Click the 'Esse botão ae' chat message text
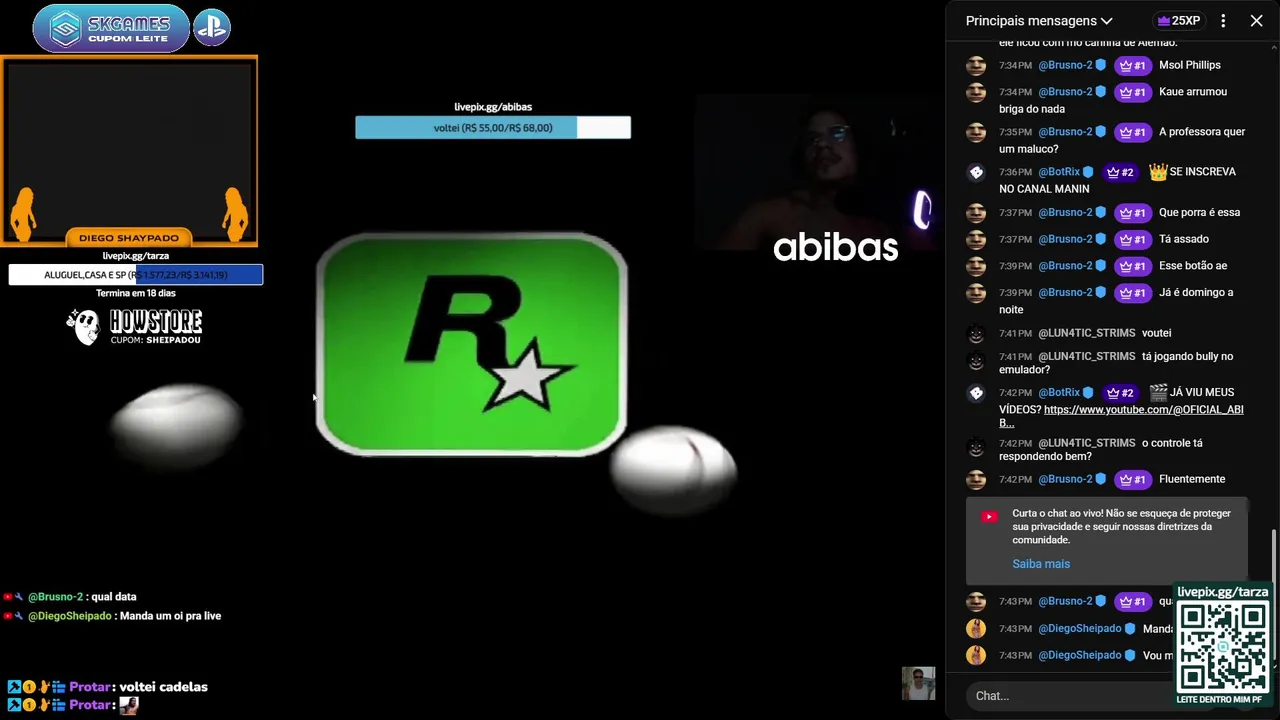The height and width of the screenshot is (720, 1280). point(1193,266)
